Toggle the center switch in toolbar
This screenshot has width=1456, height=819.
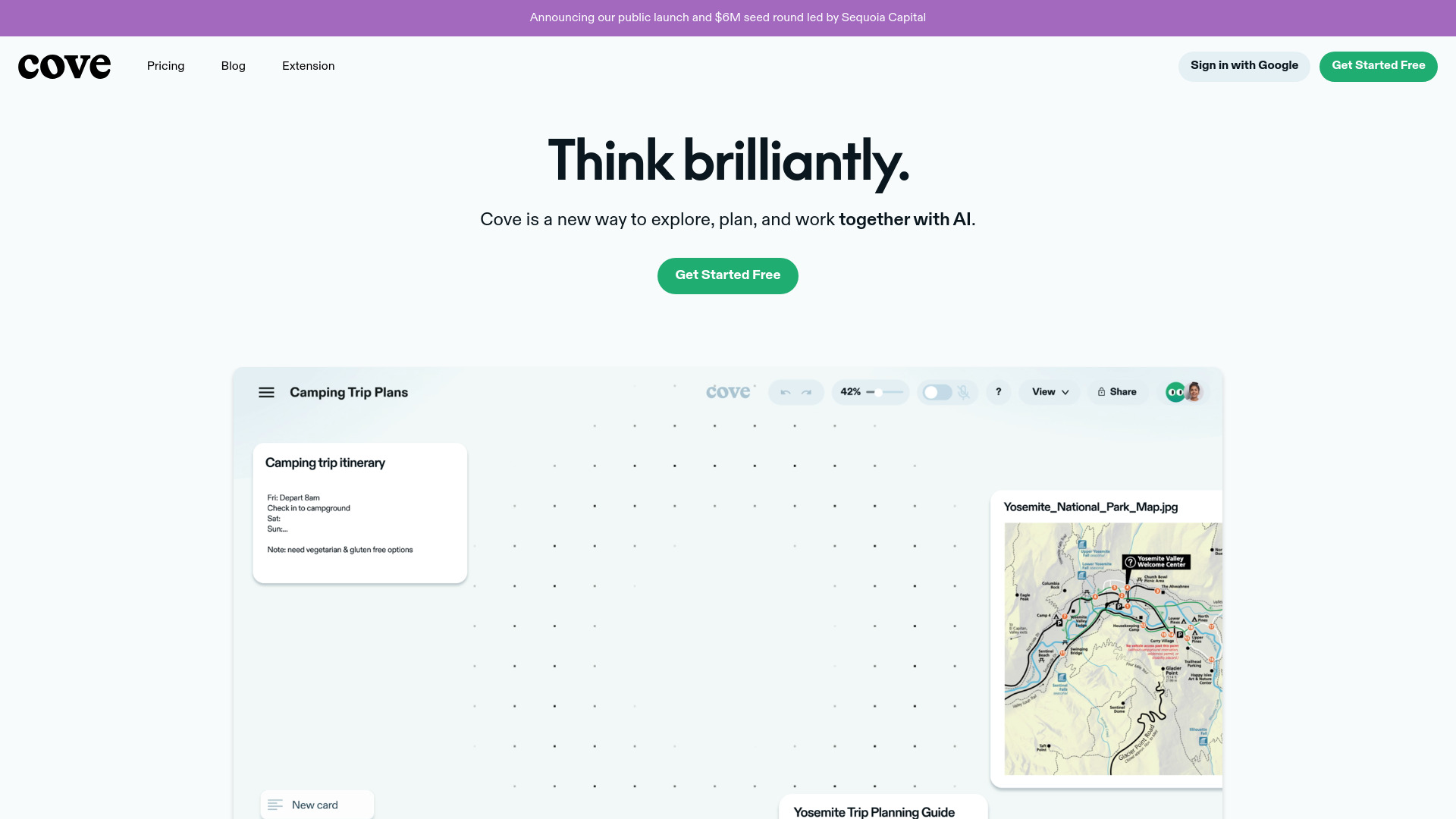(936, 392)
